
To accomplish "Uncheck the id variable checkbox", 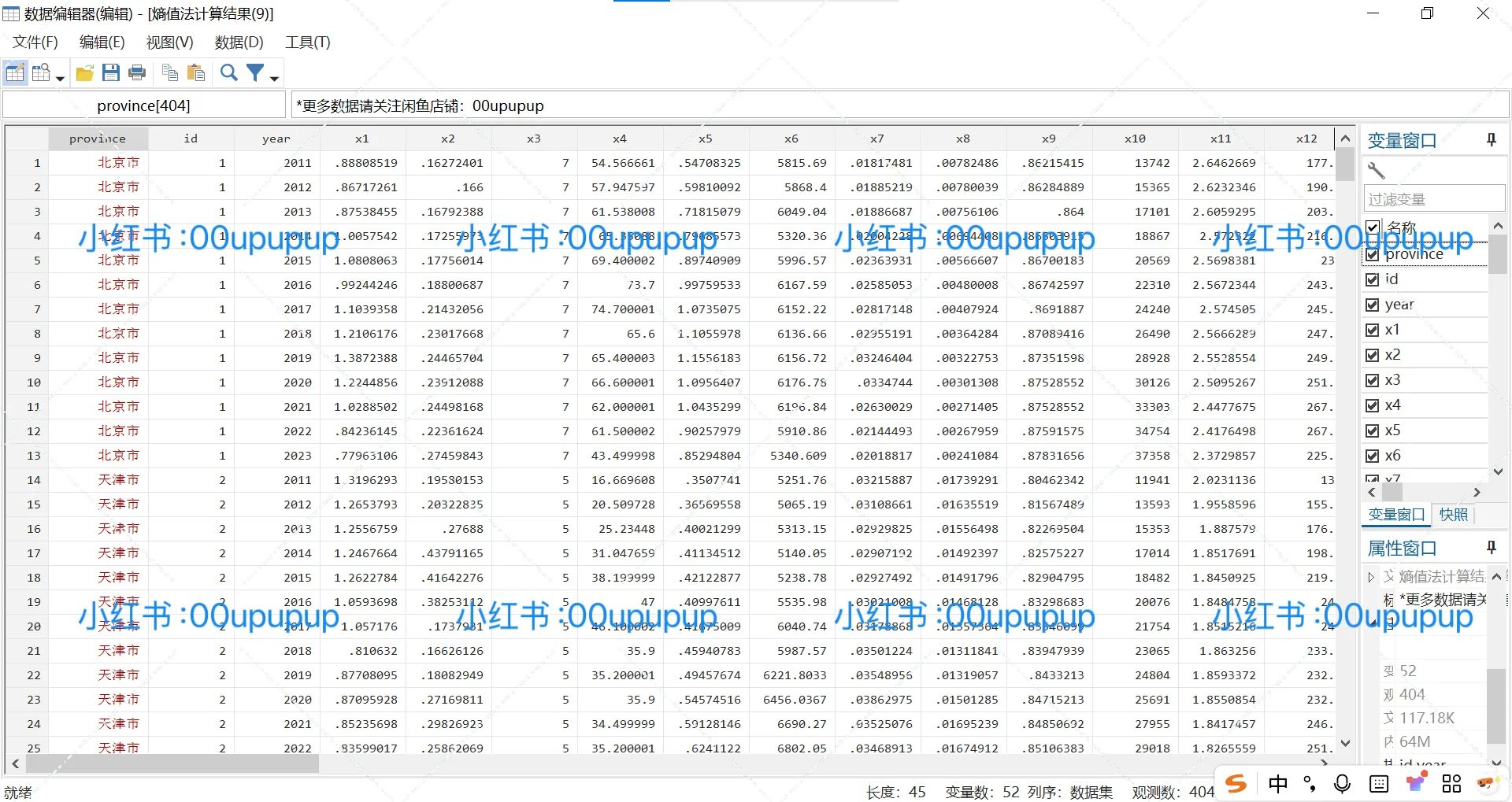I will (x=1373, y=279).
